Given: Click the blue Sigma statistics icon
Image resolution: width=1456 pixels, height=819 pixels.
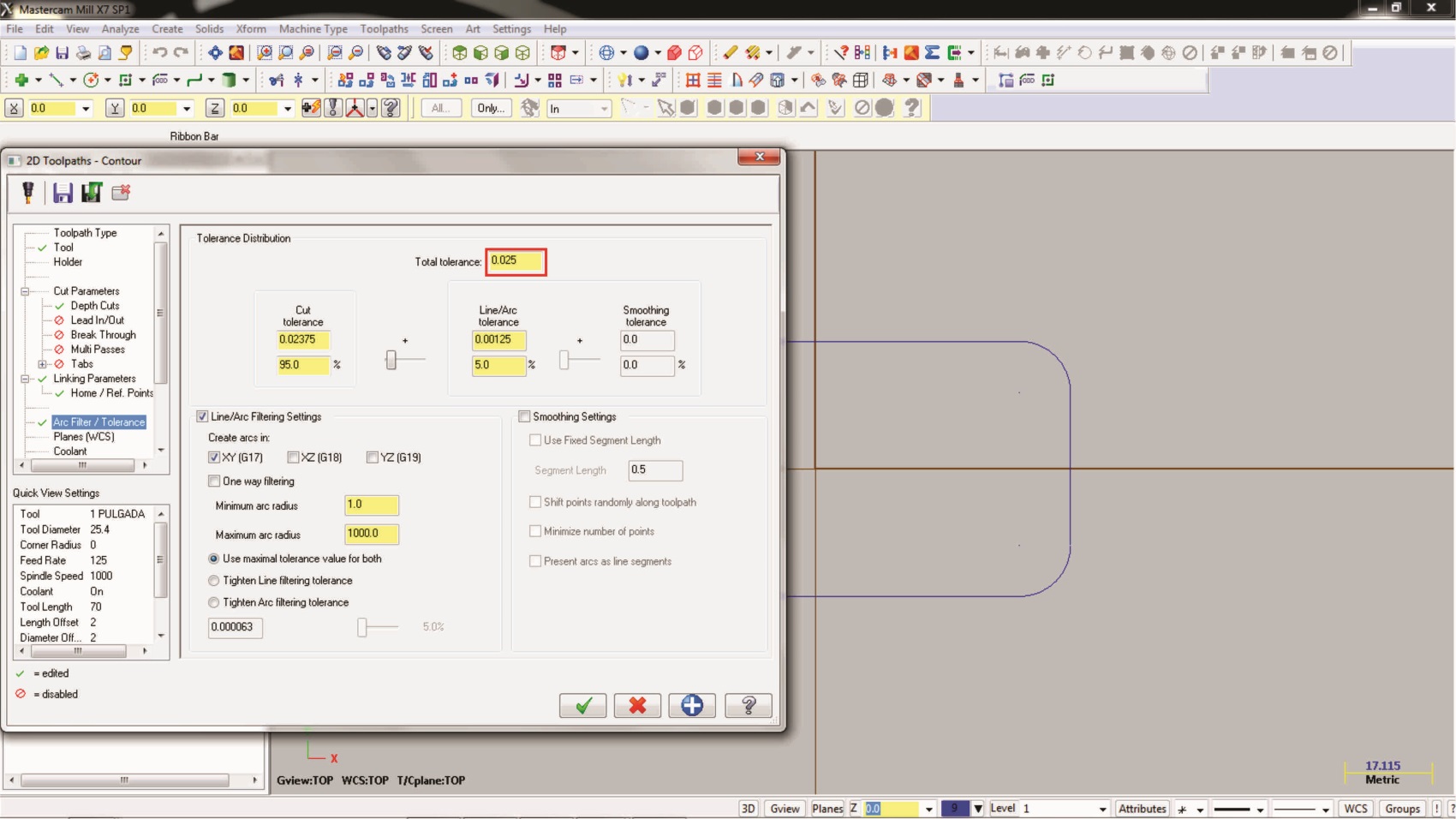Looking at the screenshot, I should [x=932, y=53].
